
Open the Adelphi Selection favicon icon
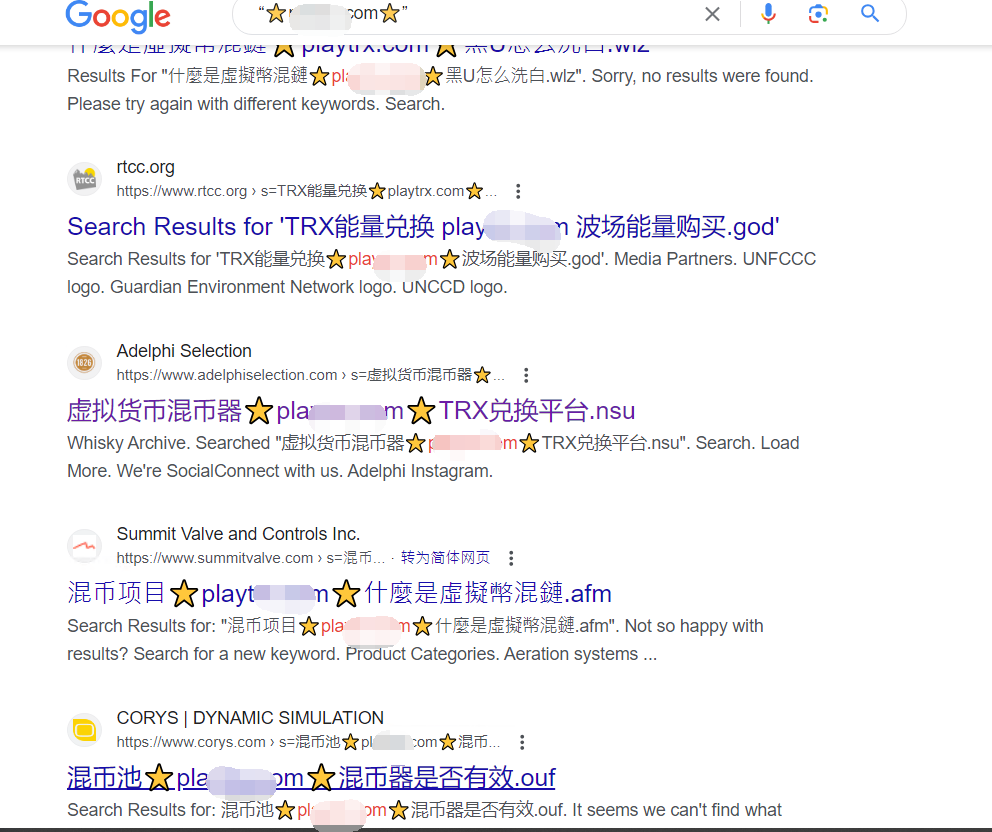[x=85, y=363]
